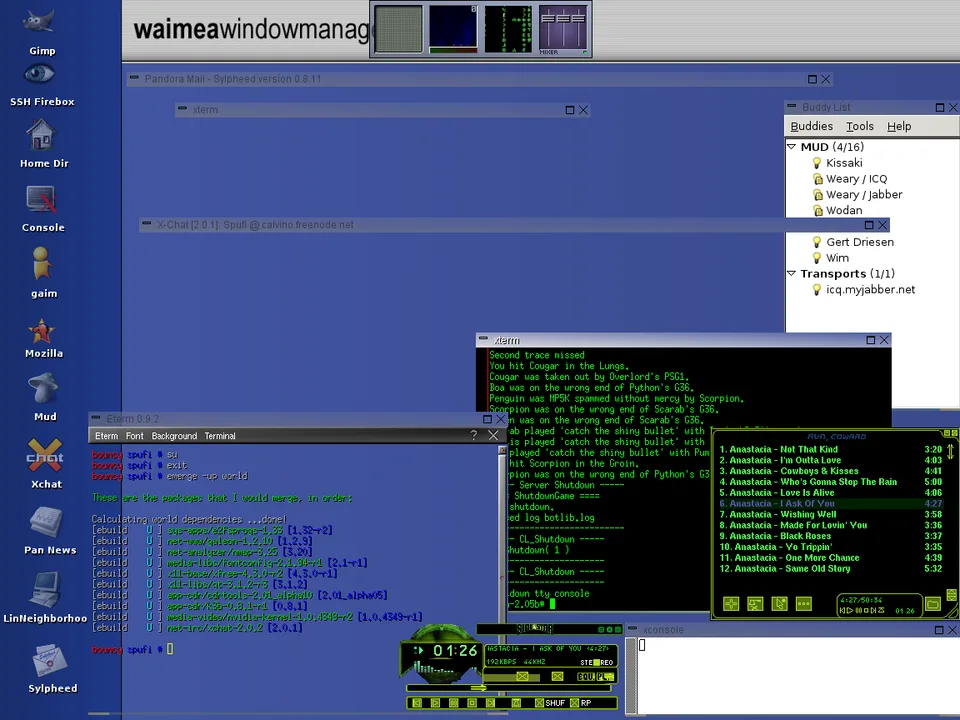Click the playlist scroll handle beside track times
Viewport: 960px width, 720px height.
(950, 452)
